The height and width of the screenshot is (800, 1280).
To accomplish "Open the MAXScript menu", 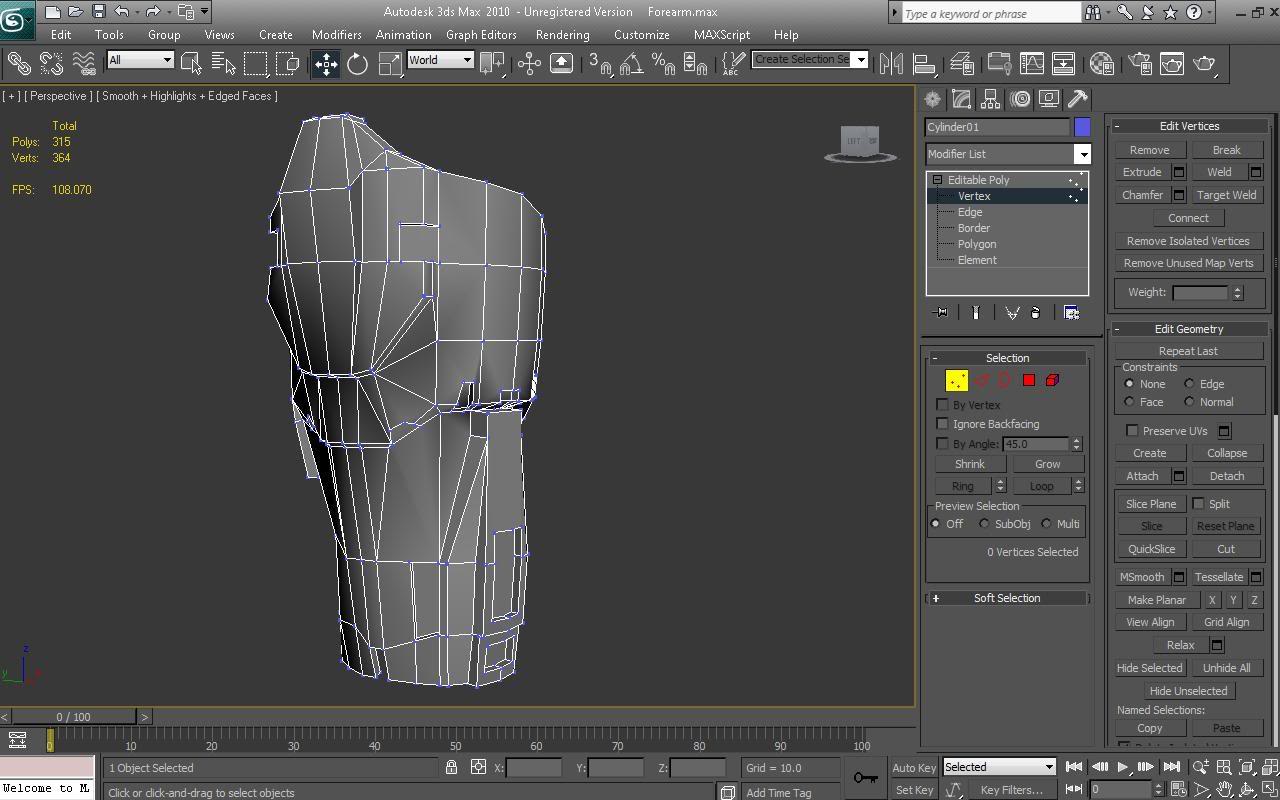I will click(722, 34).
